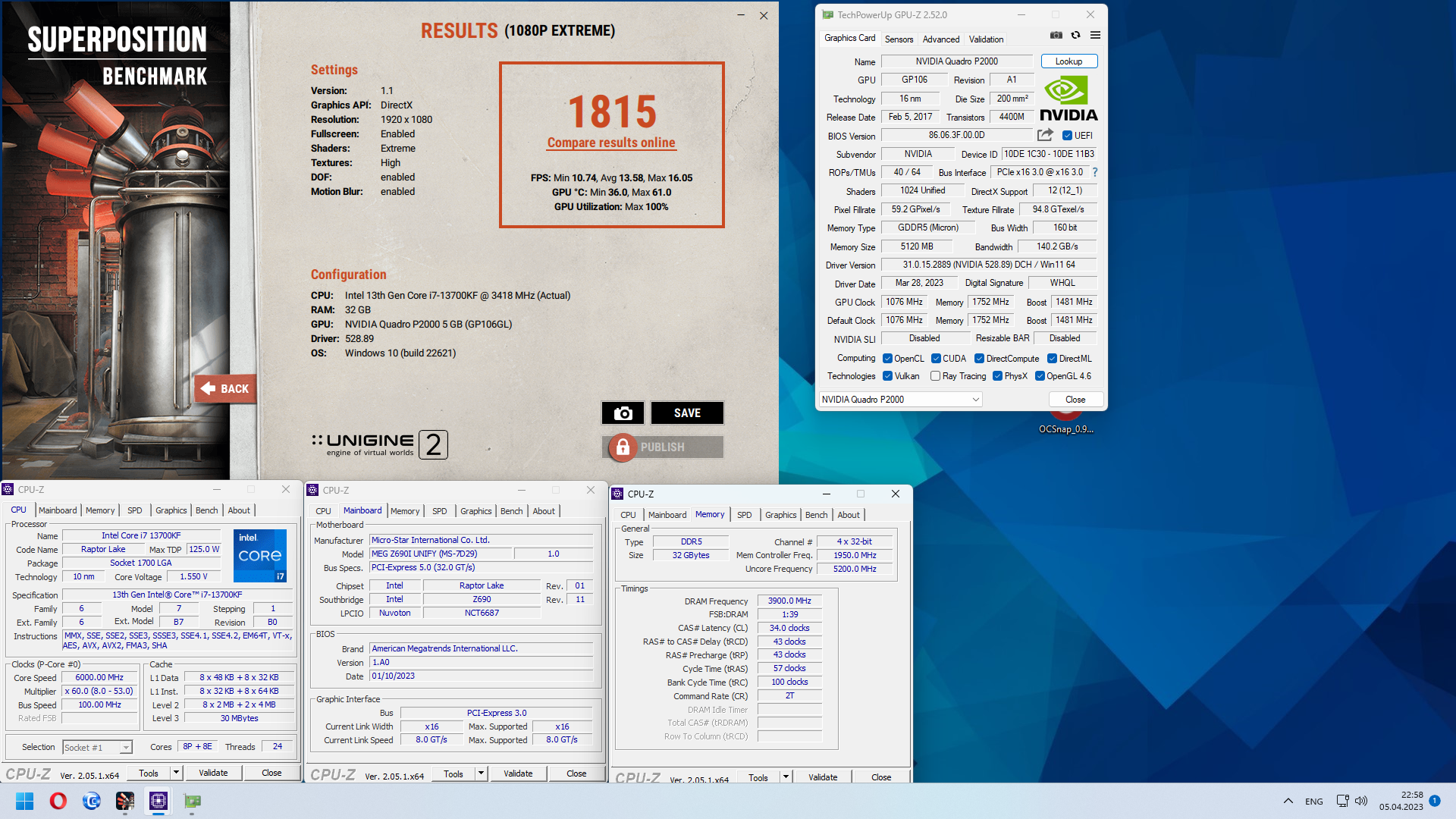
Task: Switch to the Advanced tab in GPU-Z
Action: [940, 39]
